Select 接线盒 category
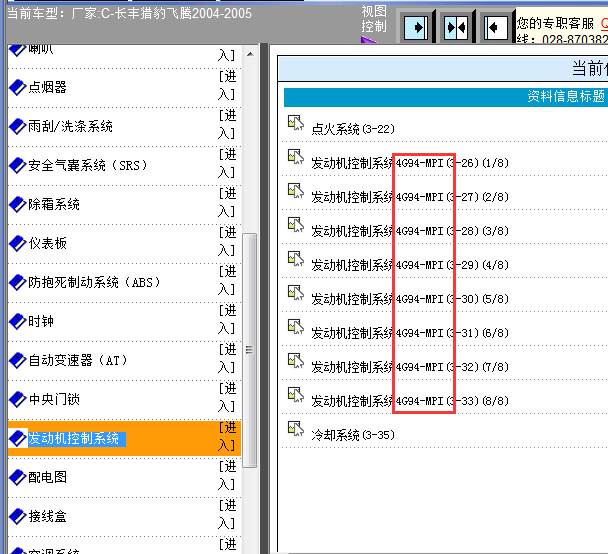The image size is (608, 554). coord(47,516)
